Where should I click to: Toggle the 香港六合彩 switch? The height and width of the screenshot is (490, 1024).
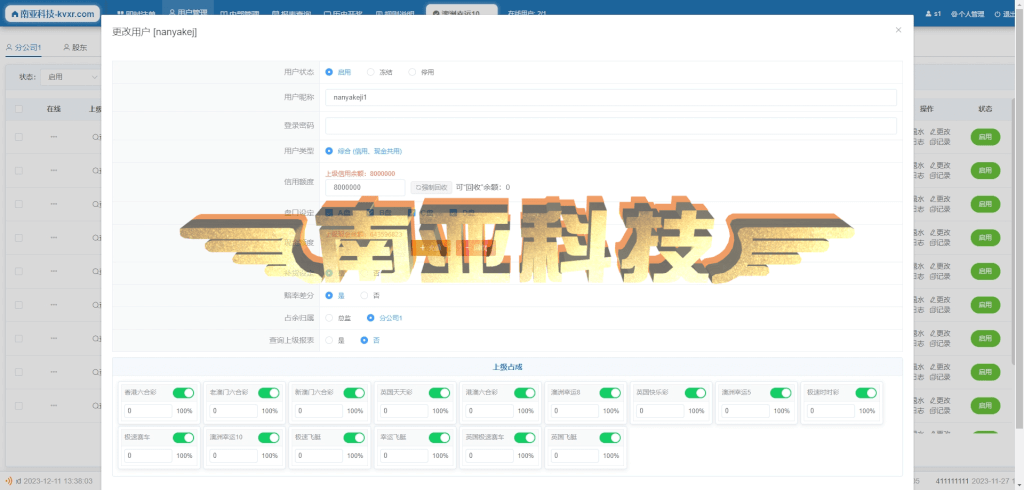[x=184, y=393]
